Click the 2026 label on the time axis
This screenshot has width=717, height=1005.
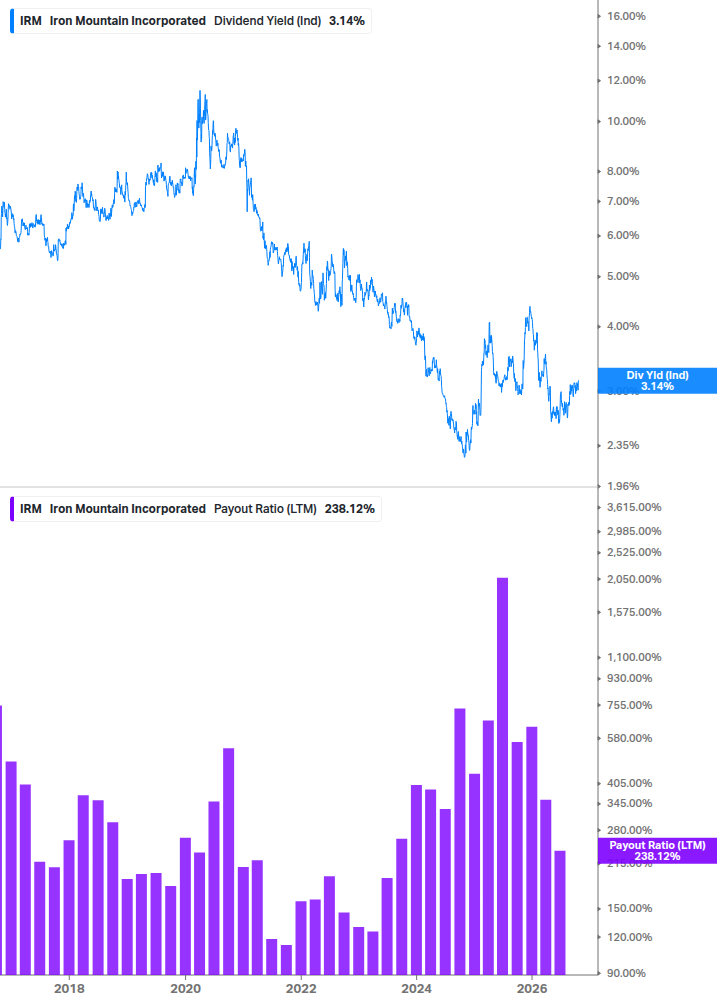[532, 988]
